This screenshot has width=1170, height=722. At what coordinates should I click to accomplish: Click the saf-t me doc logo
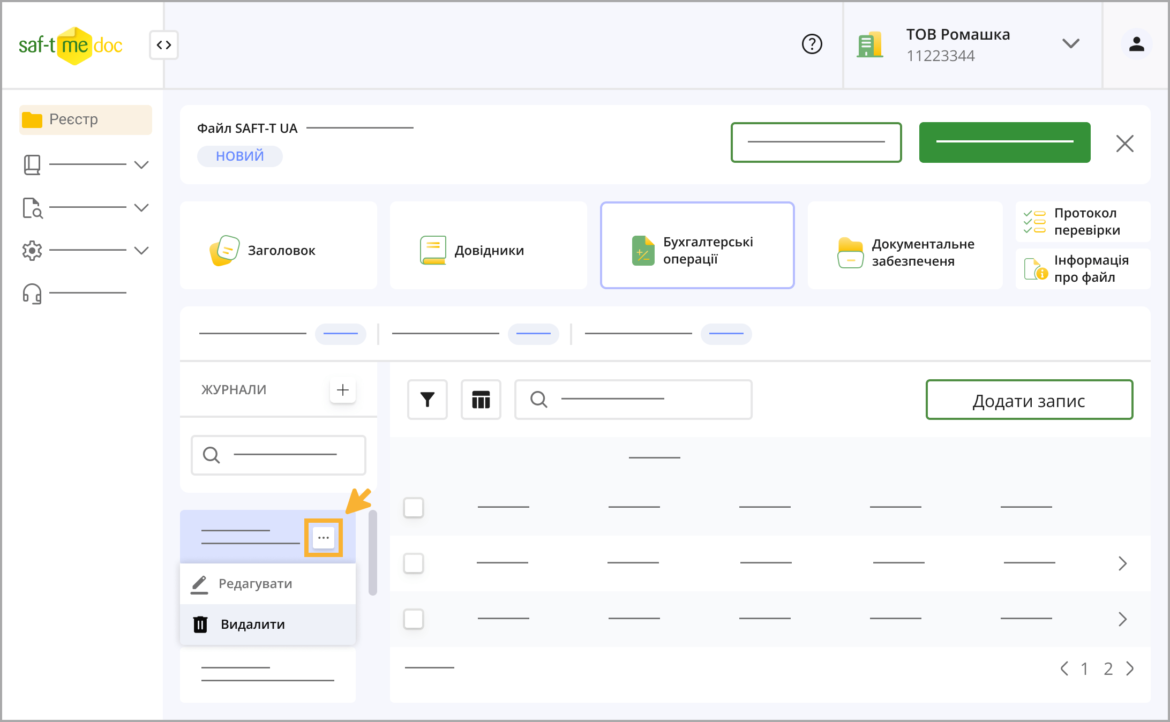click(70, 45)
